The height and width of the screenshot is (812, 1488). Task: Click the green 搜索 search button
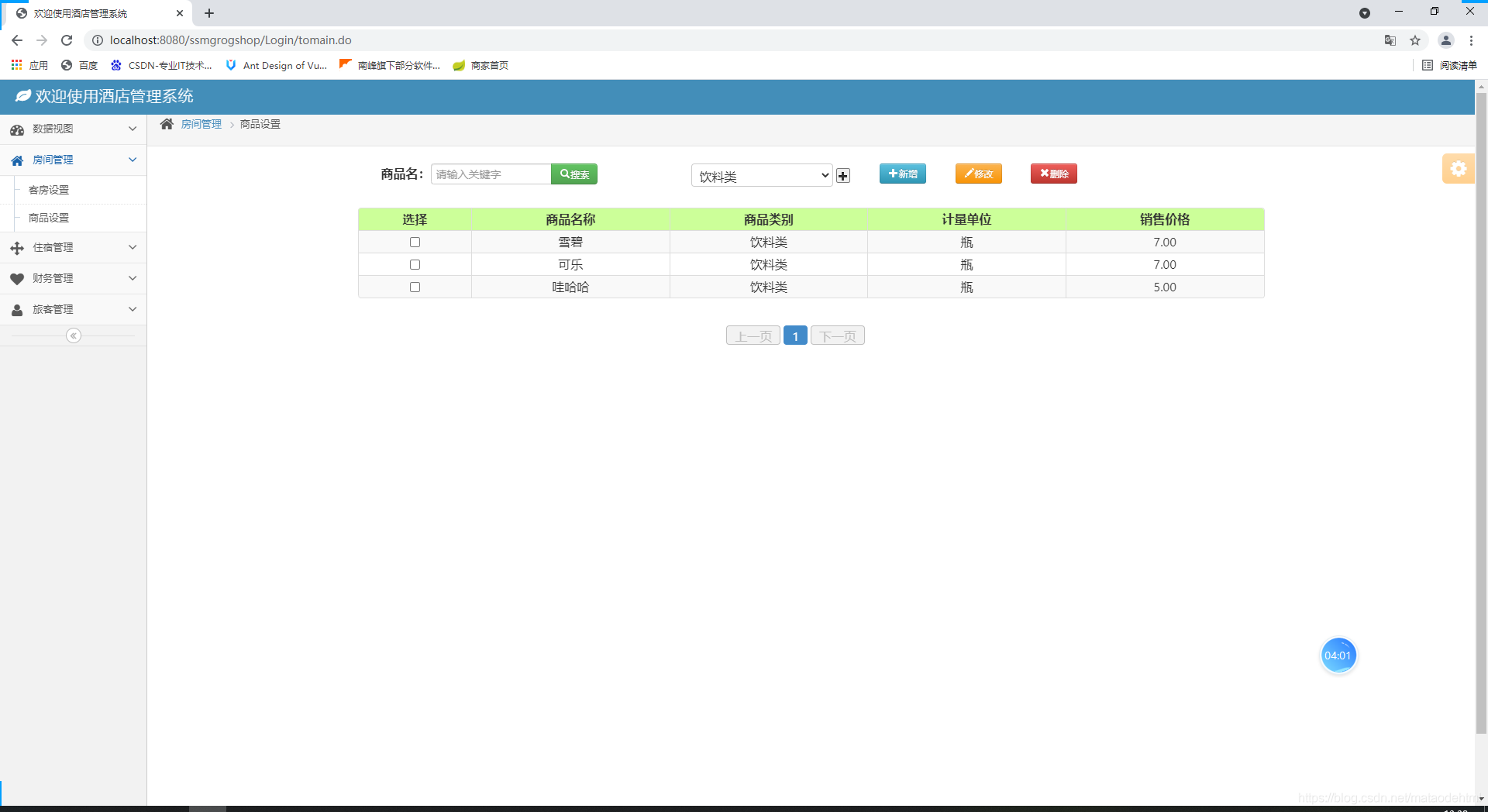[574, 174]
